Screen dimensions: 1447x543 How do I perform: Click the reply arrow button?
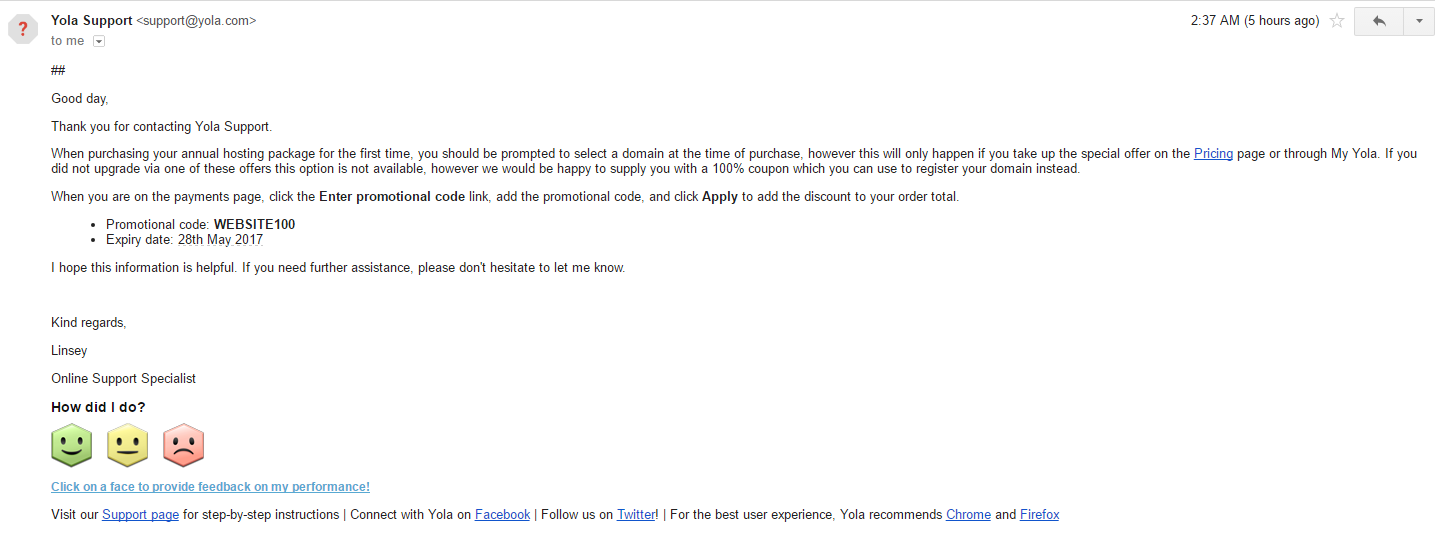click(1379, 21)
